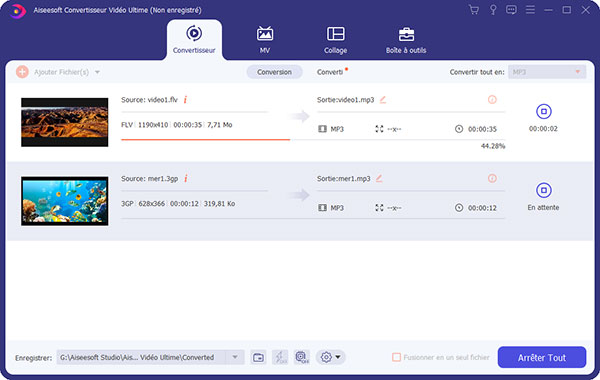This screenshot has height=380, width=600.
Task: Expand the save path dropdown arrow
Action: pyautogui.click(x=235, y=357)
